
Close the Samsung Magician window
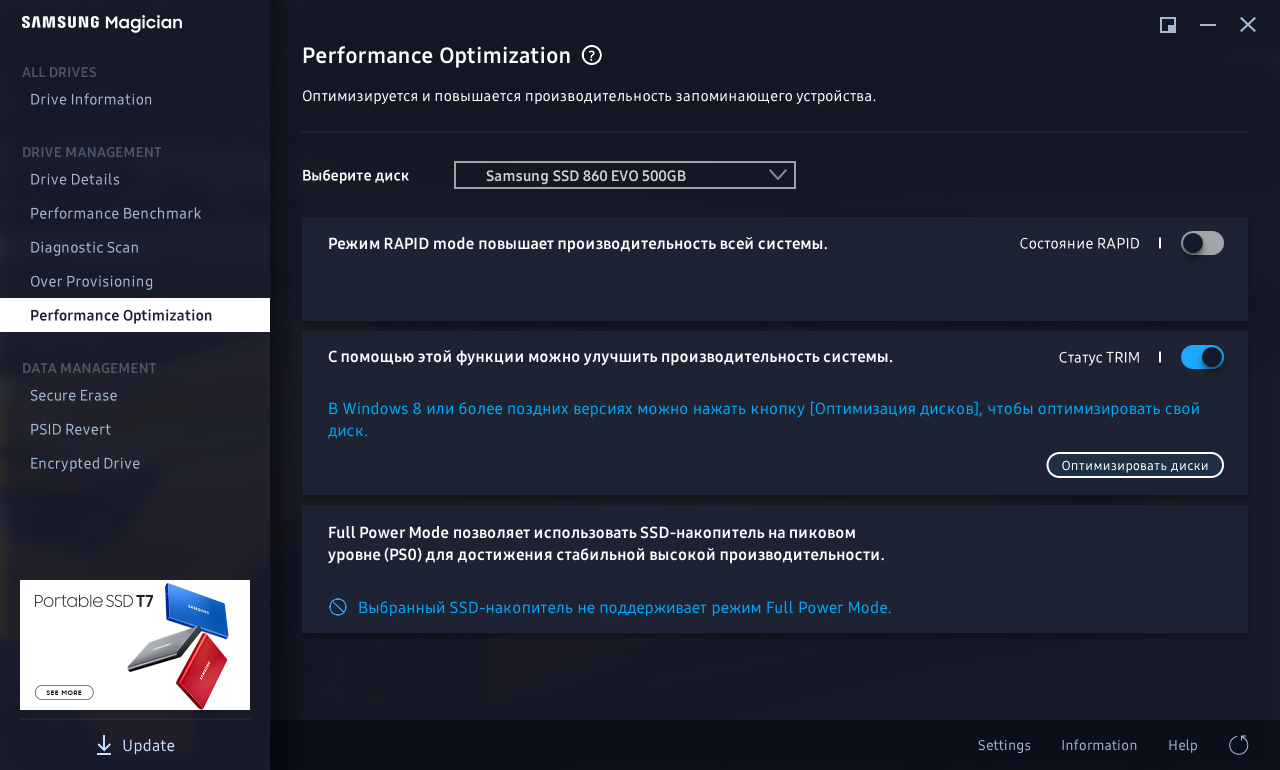(x=1248, y=25)
